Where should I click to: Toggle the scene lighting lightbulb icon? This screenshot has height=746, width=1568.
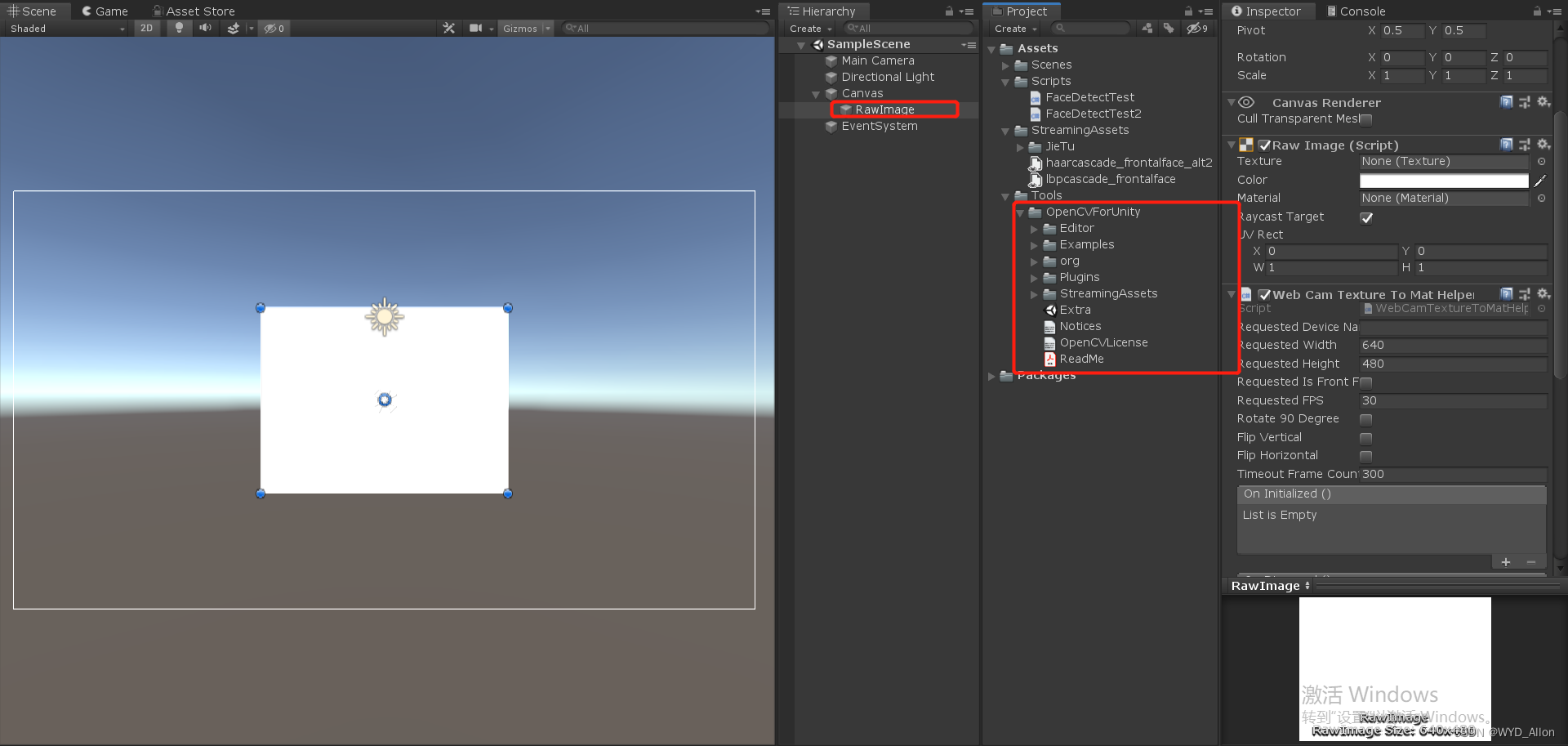[179, 28]
